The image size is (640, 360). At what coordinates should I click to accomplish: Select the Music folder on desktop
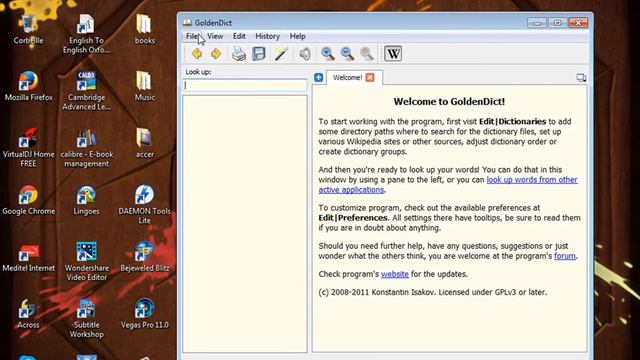coord(144,86)
